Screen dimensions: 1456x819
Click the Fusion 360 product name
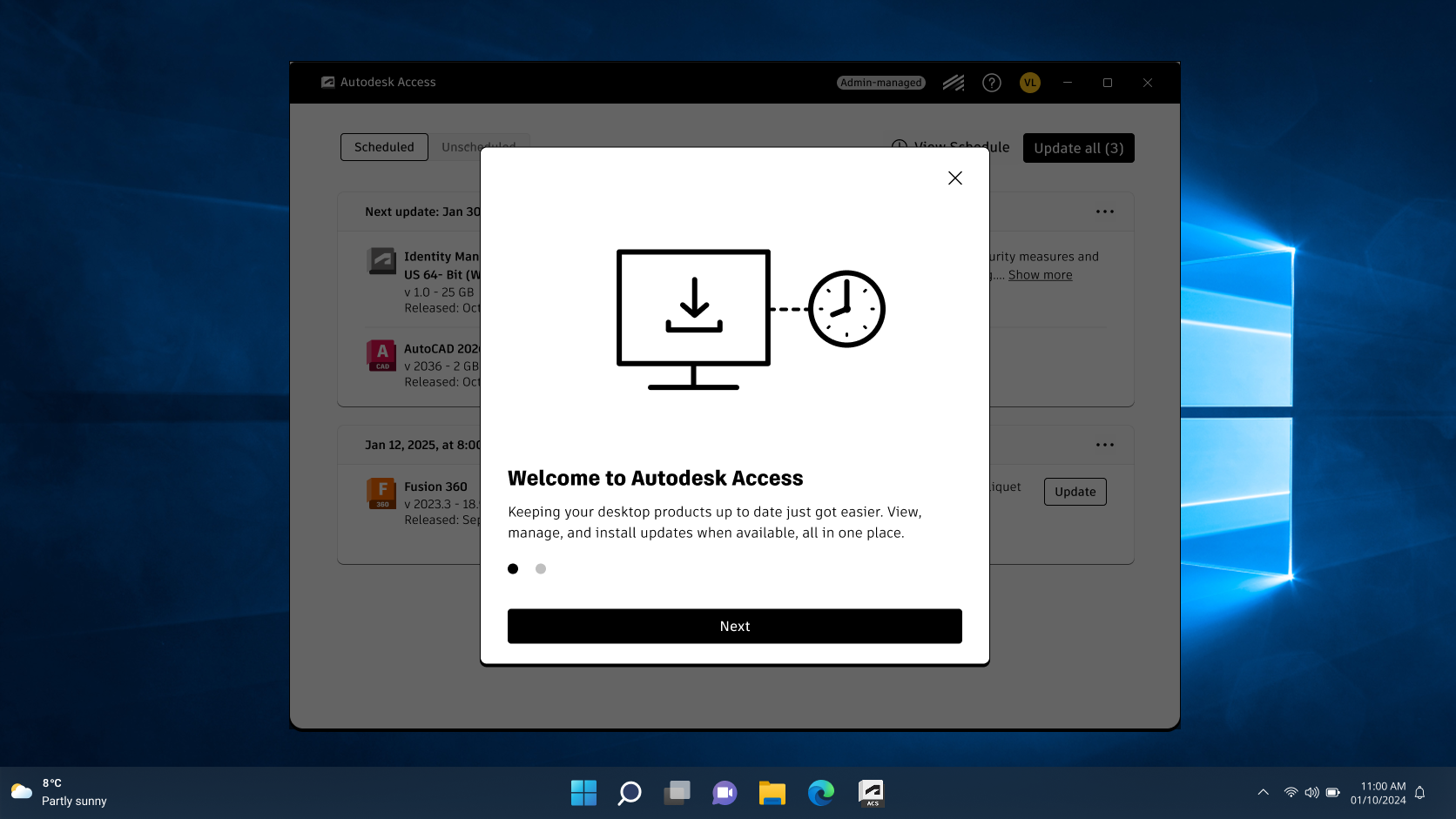[x=435, y=487]
